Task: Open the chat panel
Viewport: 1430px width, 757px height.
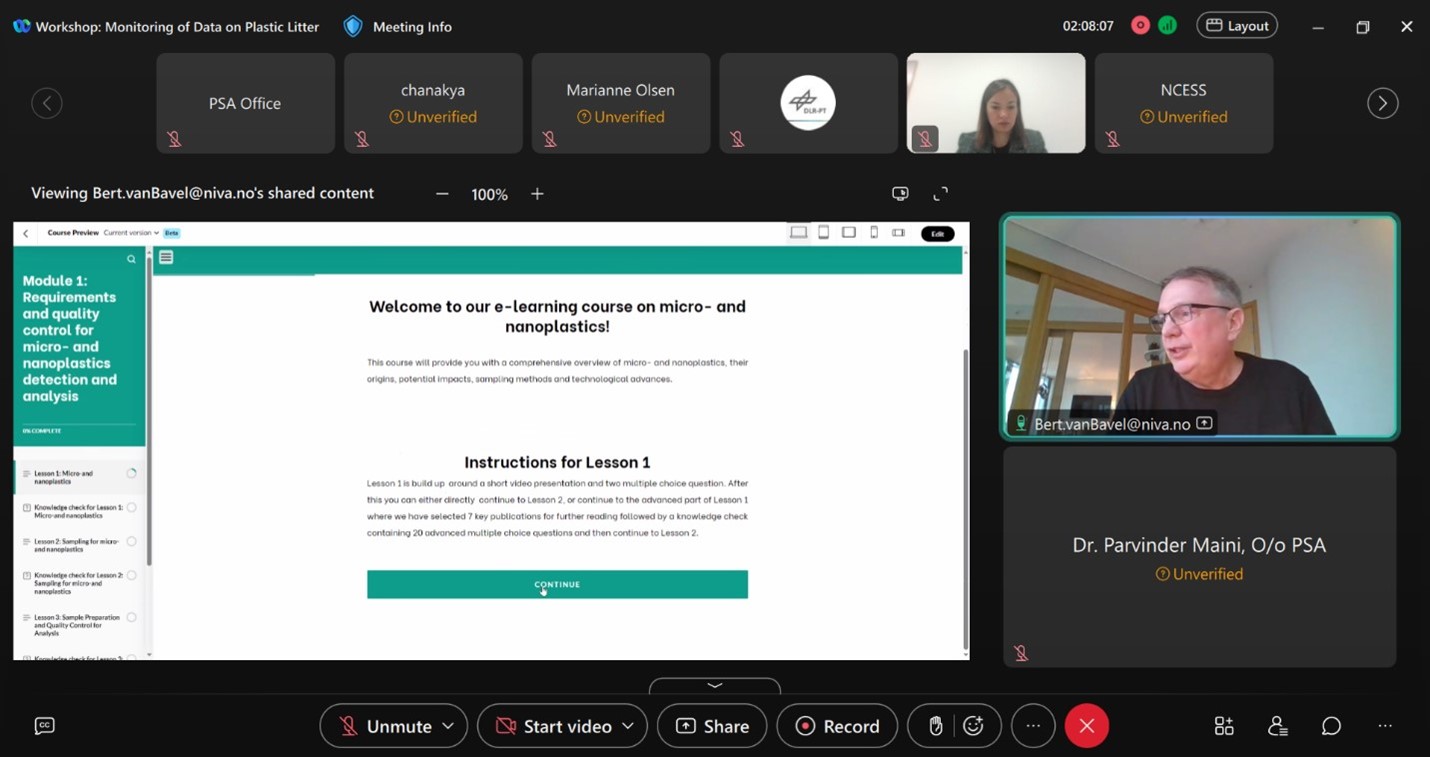Action: pyautogui.click(x=1331, y=726)
